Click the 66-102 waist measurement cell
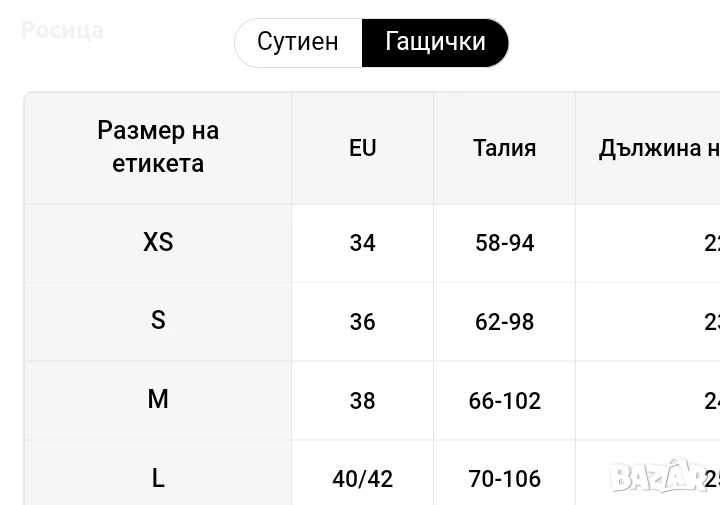The height and width of the screenshot is (505, 720). (x=504, y=401)
